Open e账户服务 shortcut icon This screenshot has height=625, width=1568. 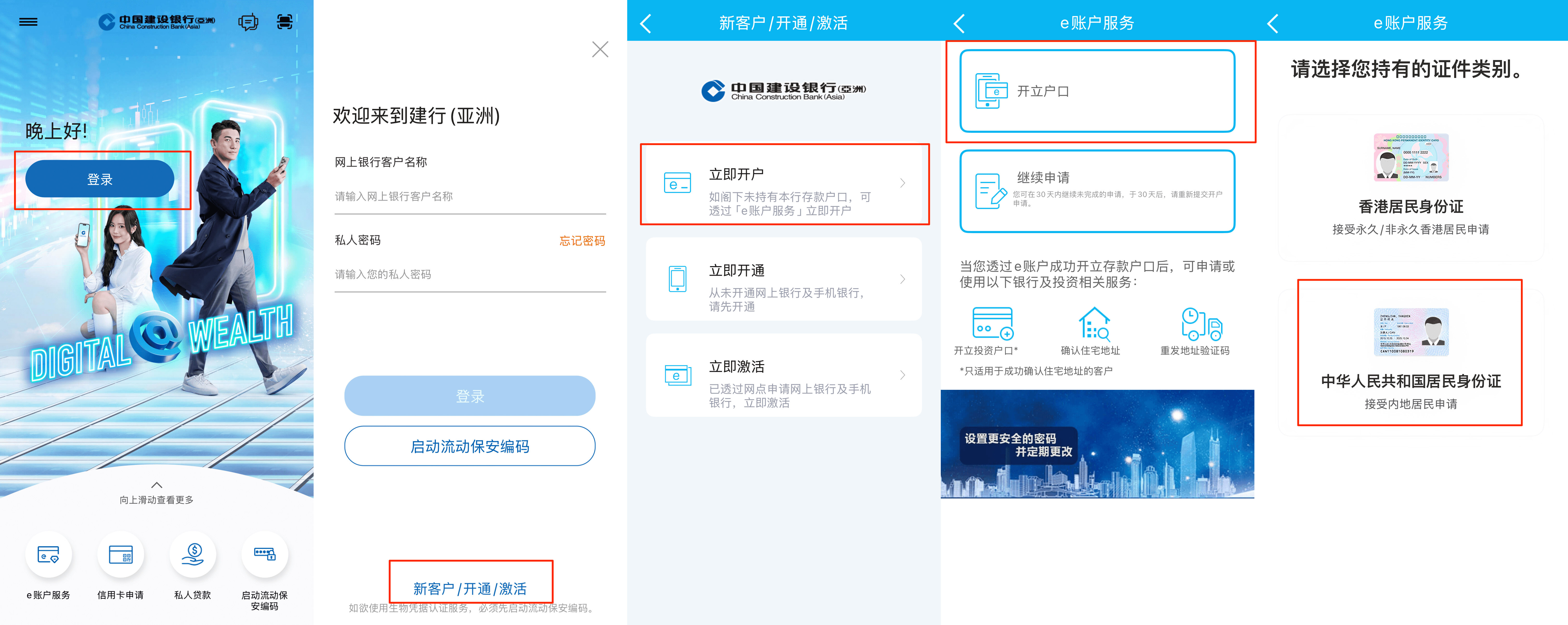(x=48, y=554)
